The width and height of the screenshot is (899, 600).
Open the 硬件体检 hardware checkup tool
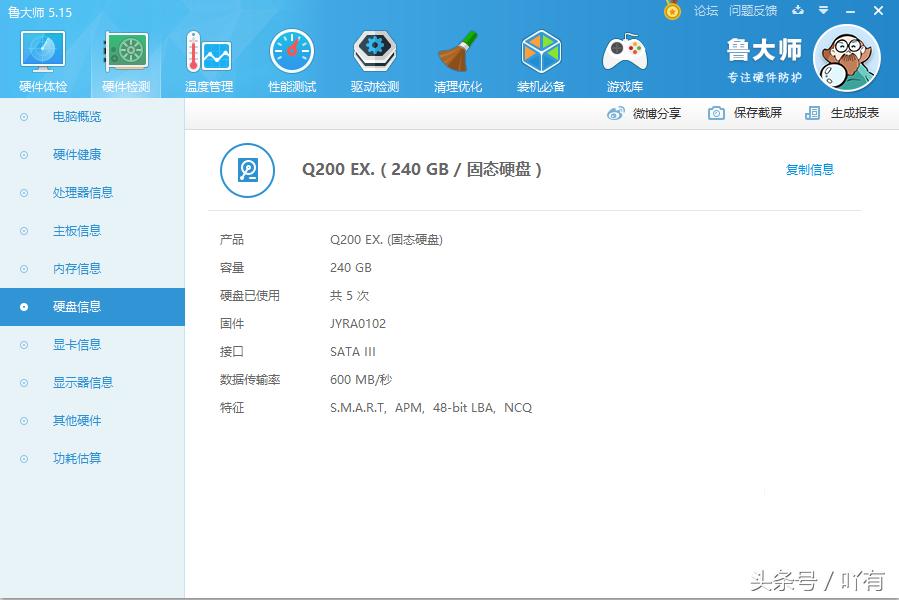pos(40,57)
